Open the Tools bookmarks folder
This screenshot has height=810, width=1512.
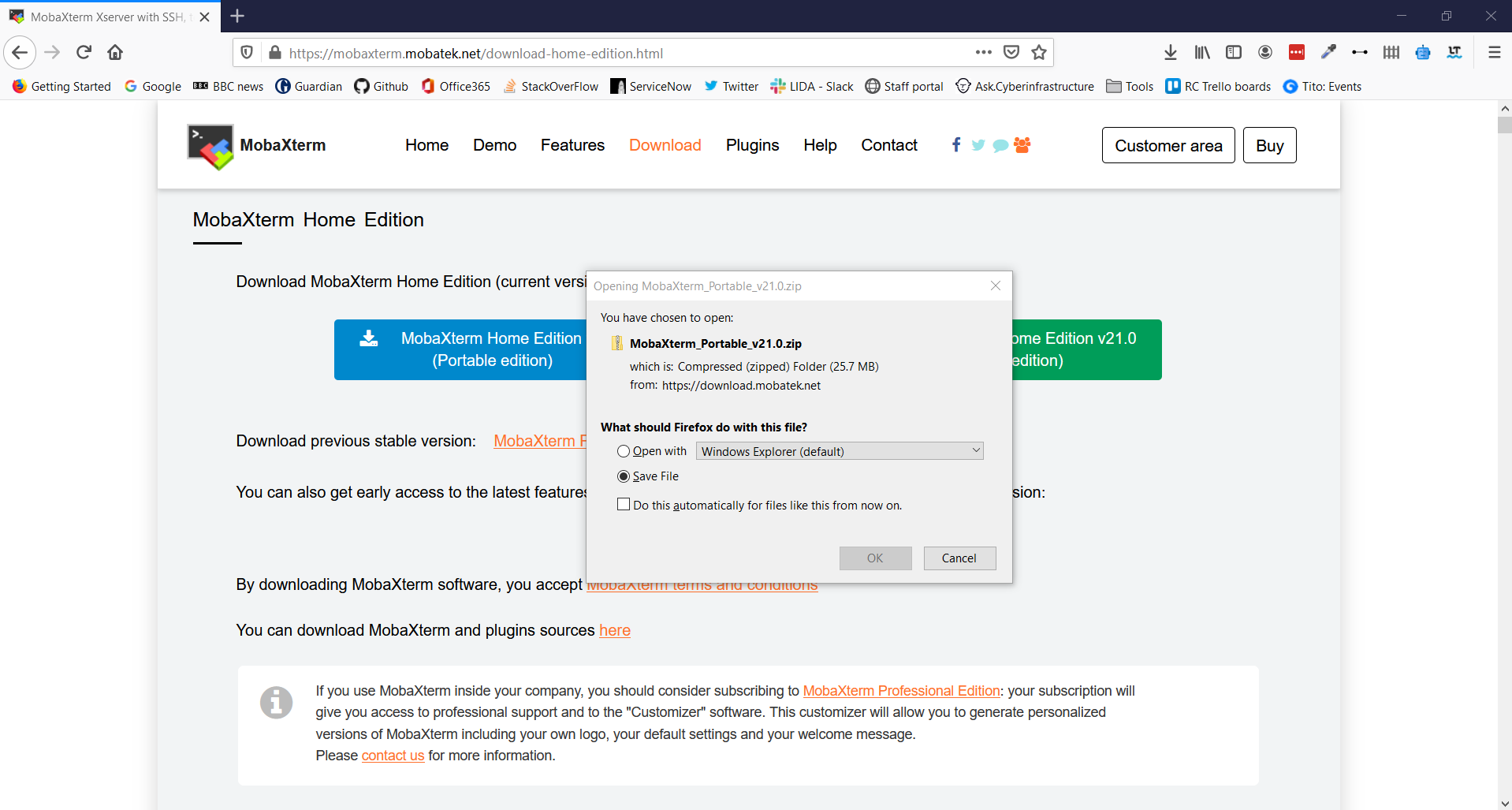(x=1130, y=86)
